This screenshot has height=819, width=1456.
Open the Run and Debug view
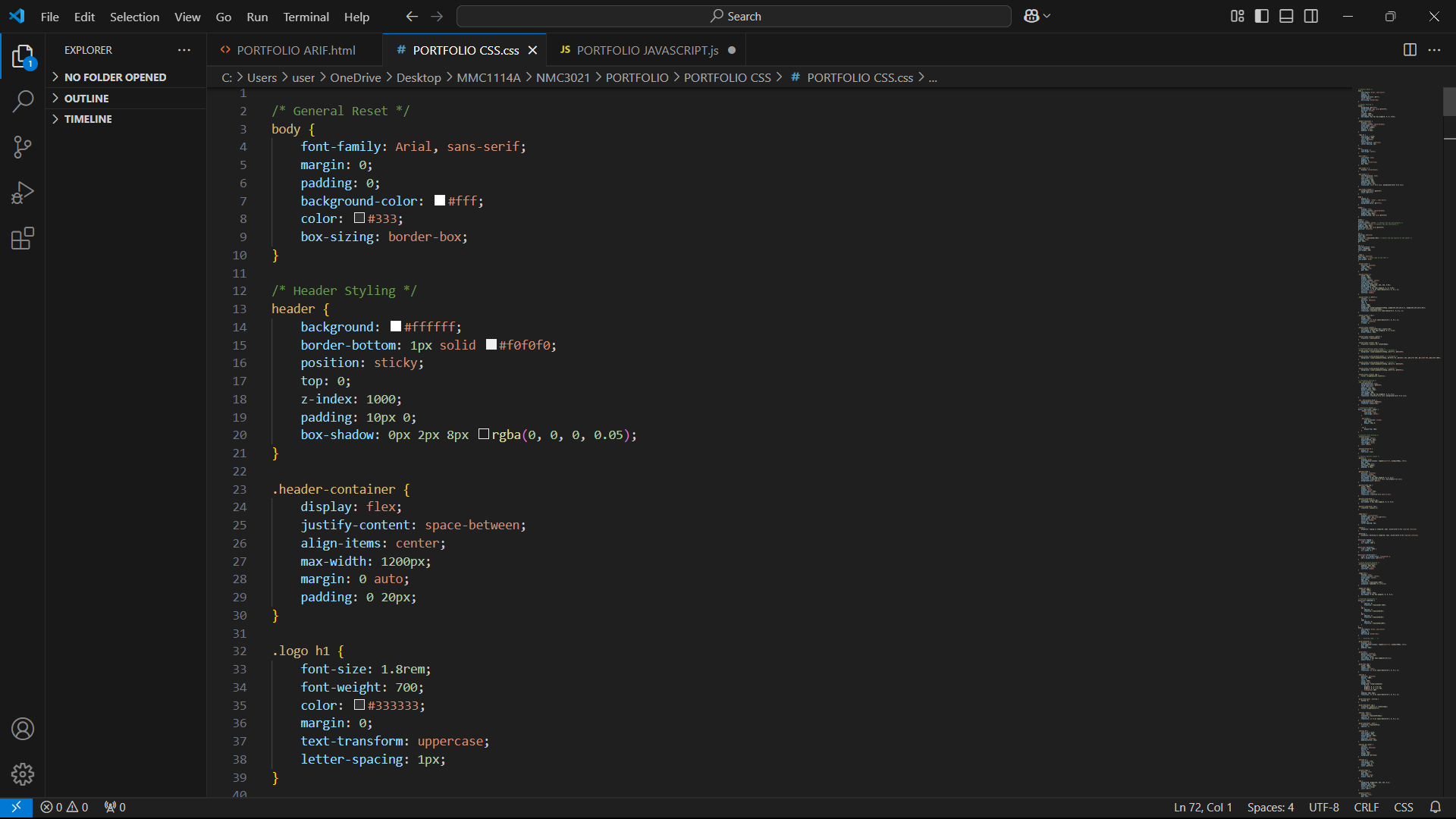(x=23, y=193)
